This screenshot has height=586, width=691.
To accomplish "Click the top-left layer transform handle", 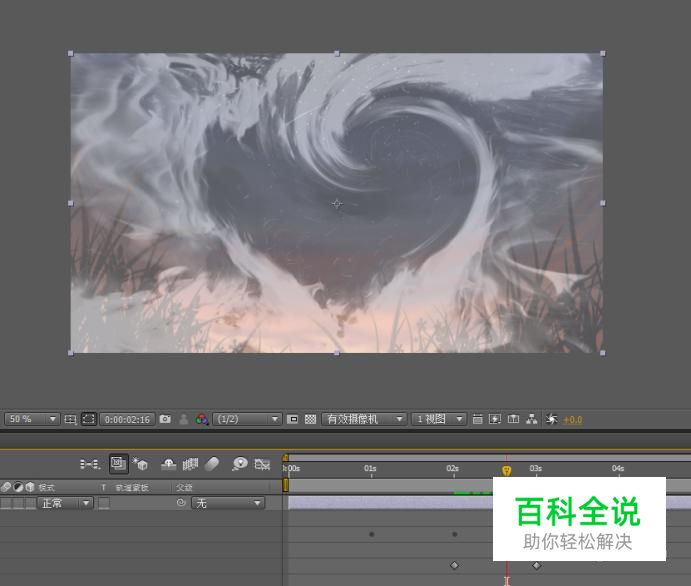I will [71, 53].
